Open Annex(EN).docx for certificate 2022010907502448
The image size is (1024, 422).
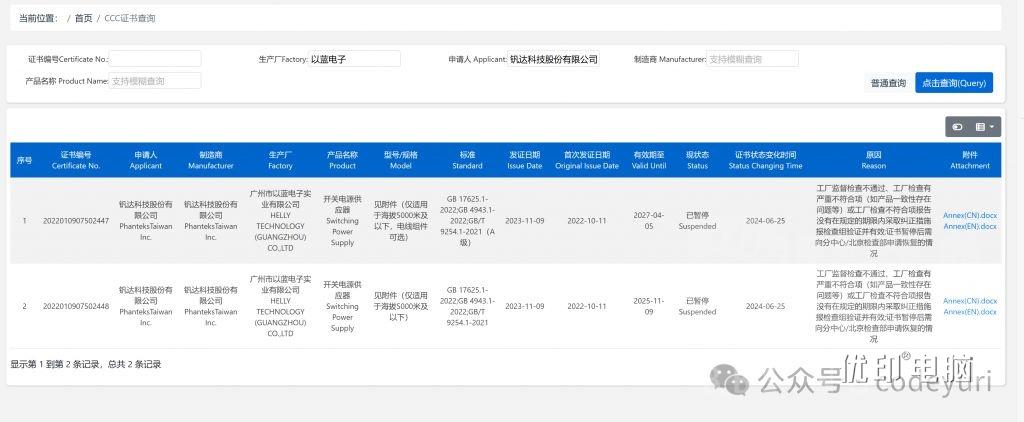coord(970,312)
